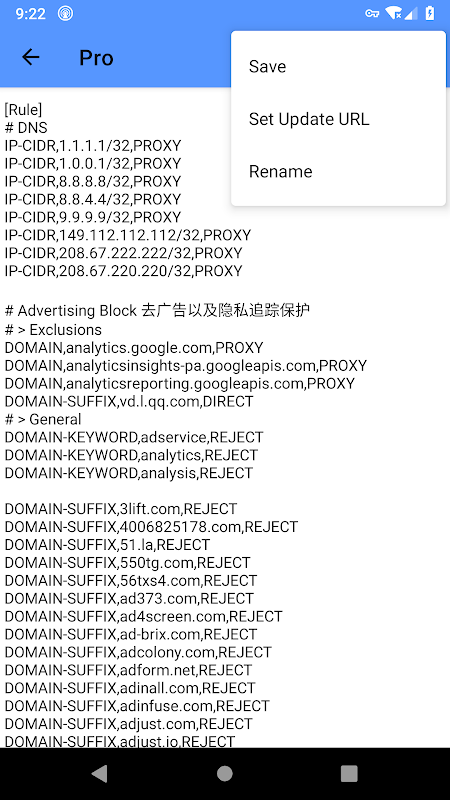
Task: Select Save from the overflow menu
Action: click(338, 66)
